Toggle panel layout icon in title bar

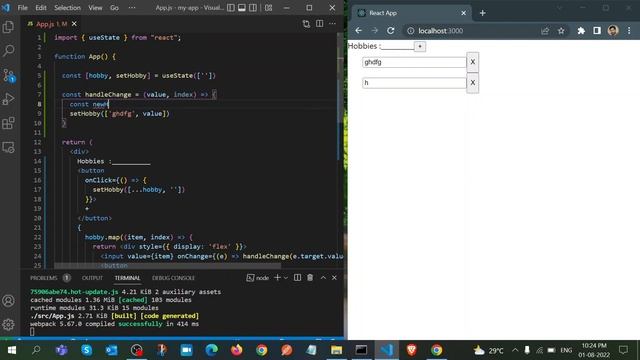(x=242, y=8)
